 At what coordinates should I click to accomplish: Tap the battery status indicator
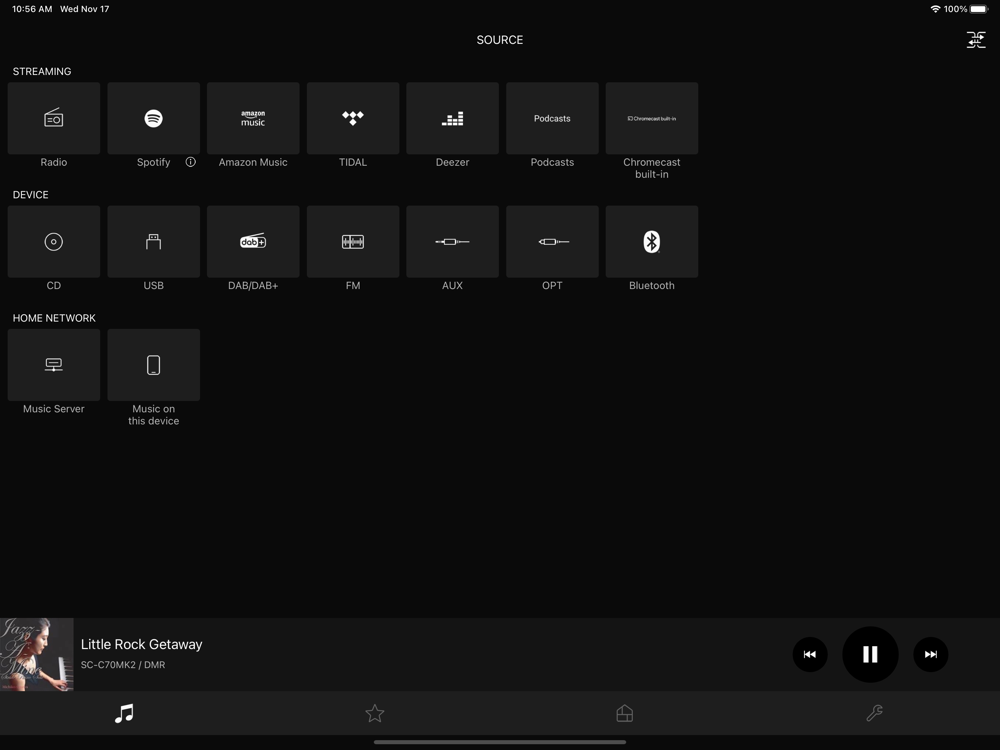point(979,9)
